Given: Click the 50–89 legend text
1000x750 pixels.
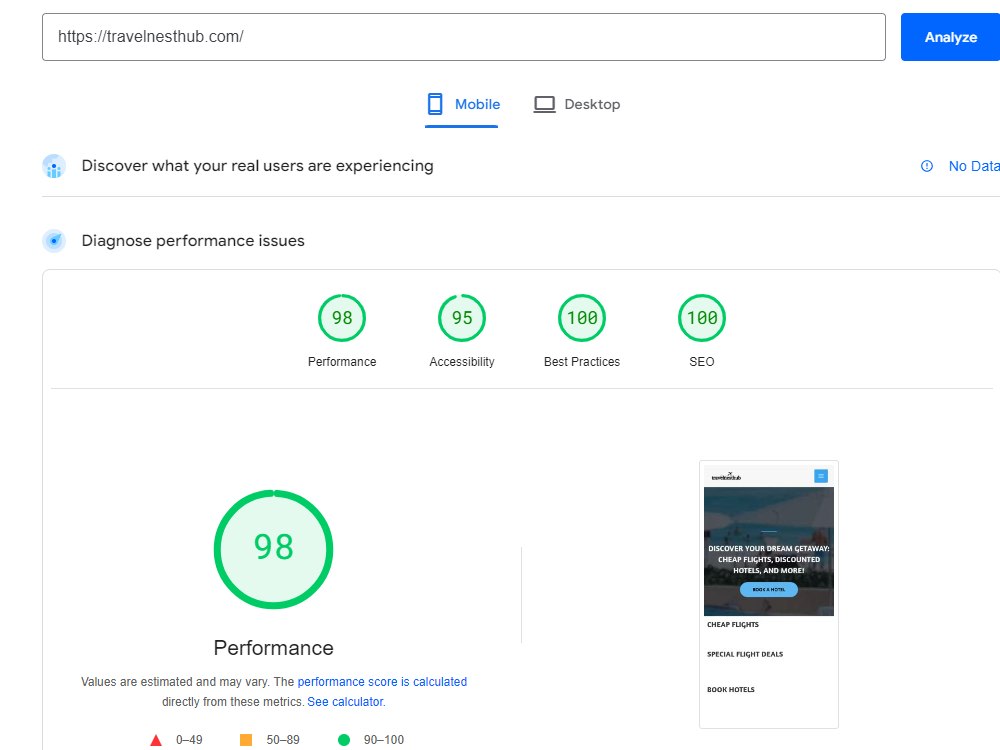Looking at the screenshot, I should click(283, 740).
